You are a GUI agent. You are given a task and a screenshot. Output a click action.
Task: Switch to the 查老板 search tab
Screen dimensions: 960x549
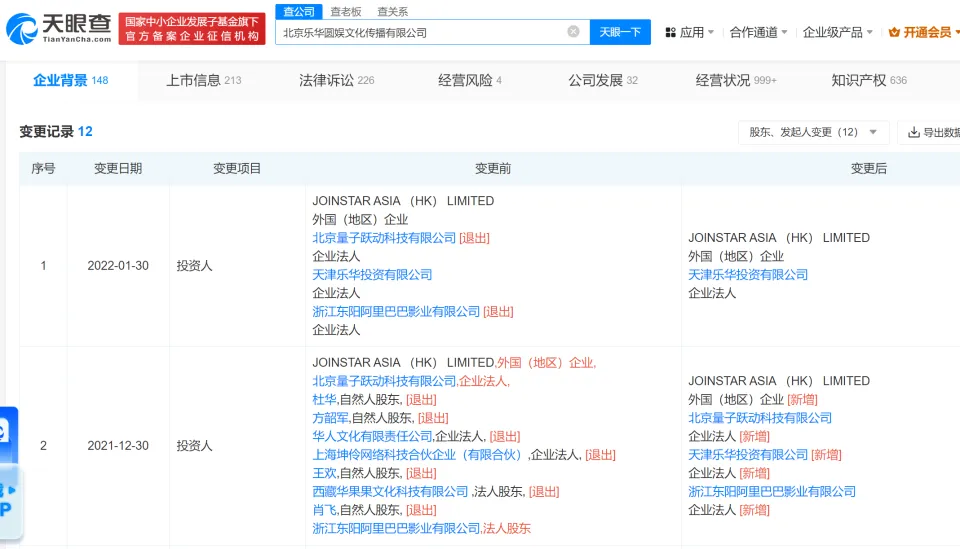click(x=346, y=12)
